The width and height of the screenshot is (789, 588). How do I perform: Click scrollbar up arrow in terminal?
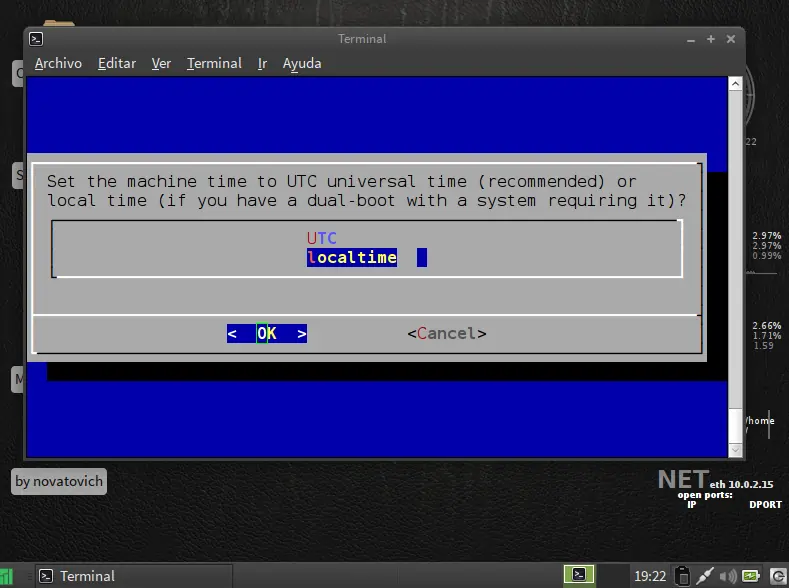[735, 83]
